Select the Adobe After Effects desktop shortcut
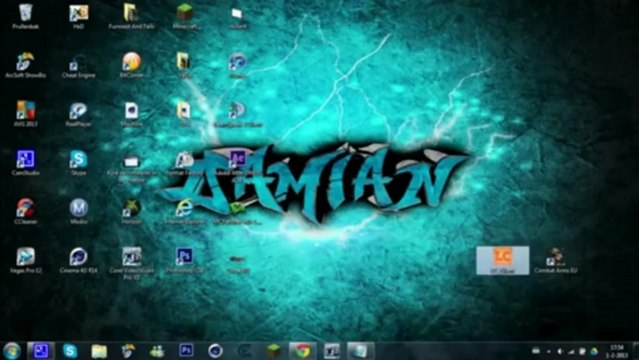This screenshot has height=360, width=639. (238, 165)
